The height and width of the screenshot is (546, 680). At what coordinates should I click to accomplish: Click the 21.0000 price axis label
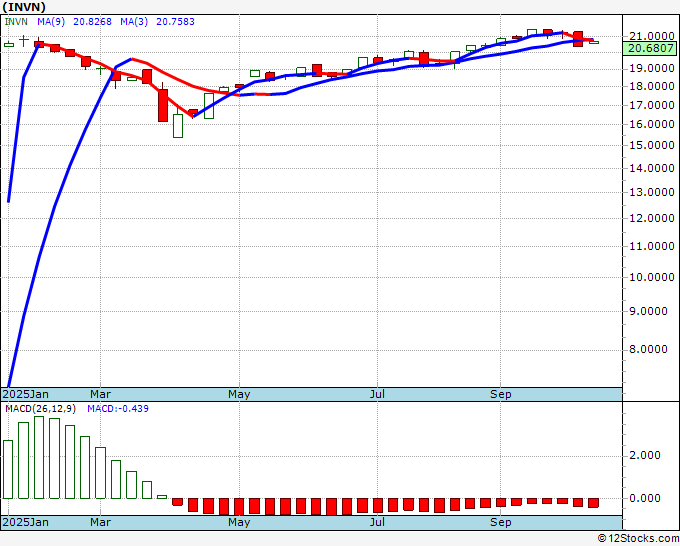pos(651,36)
